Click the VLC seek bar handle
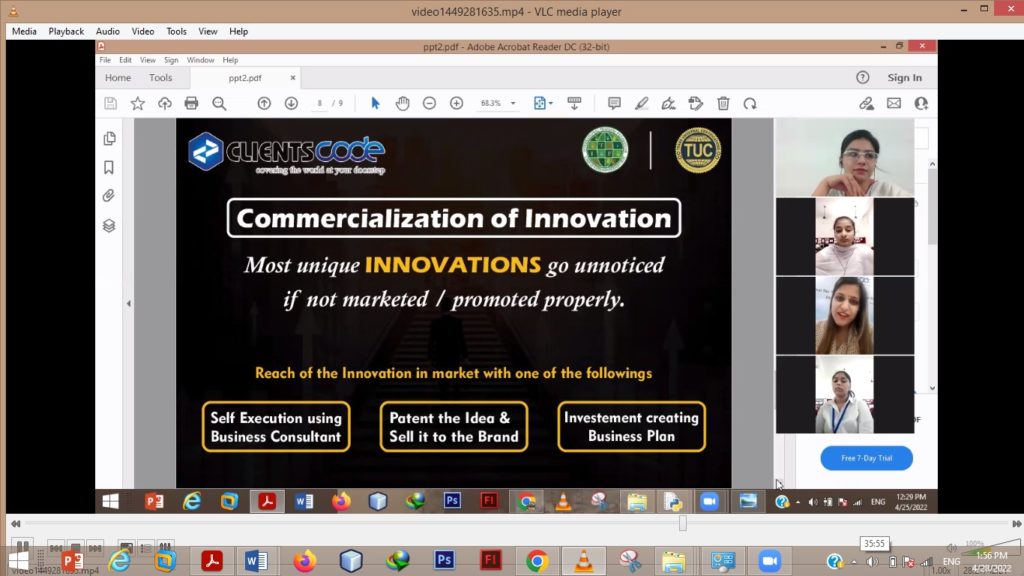 point(683,523)
